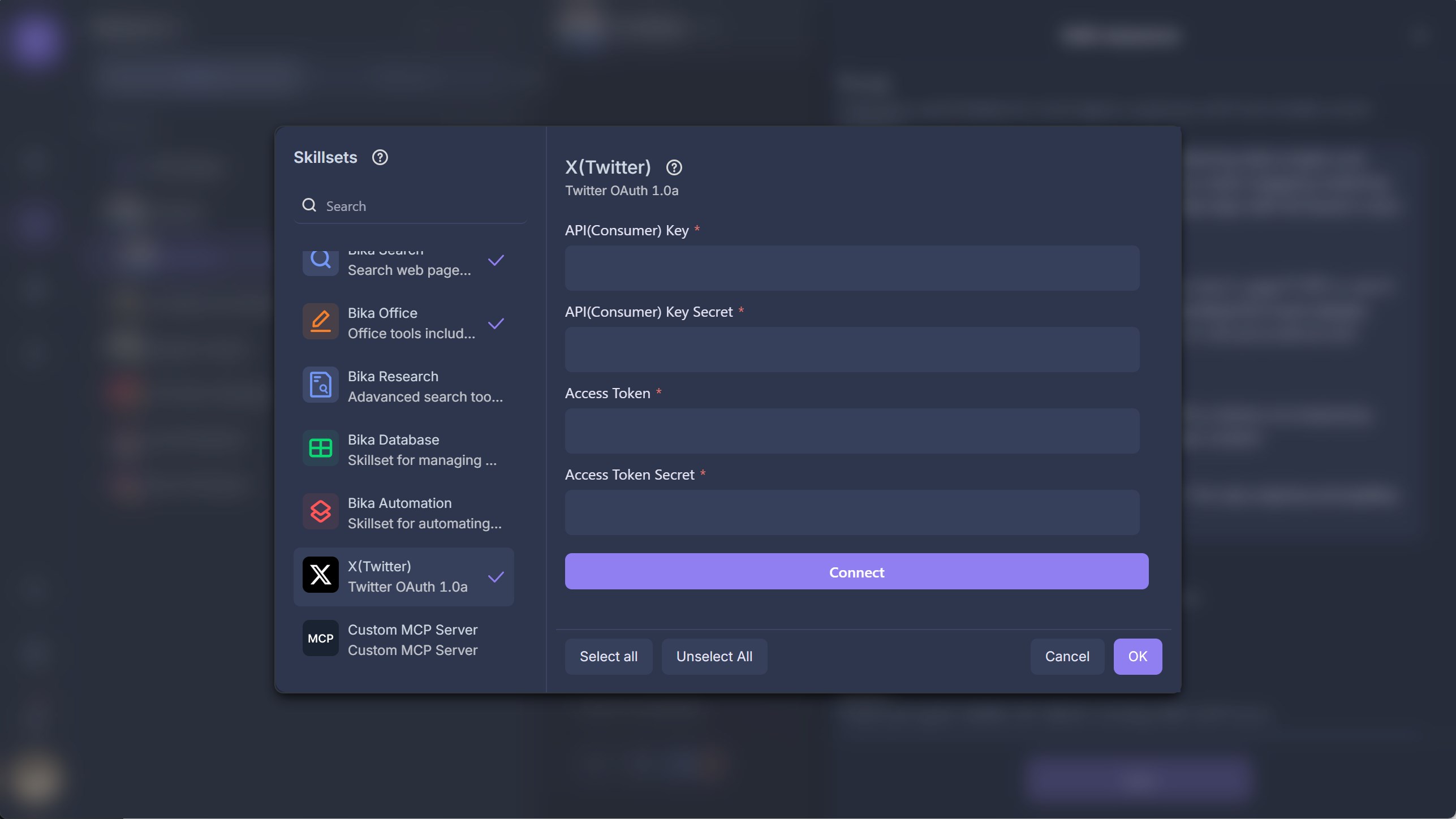Select the Bika Automation skillset row
Screen dimensions: 1456x819
(x=404, y=513)
